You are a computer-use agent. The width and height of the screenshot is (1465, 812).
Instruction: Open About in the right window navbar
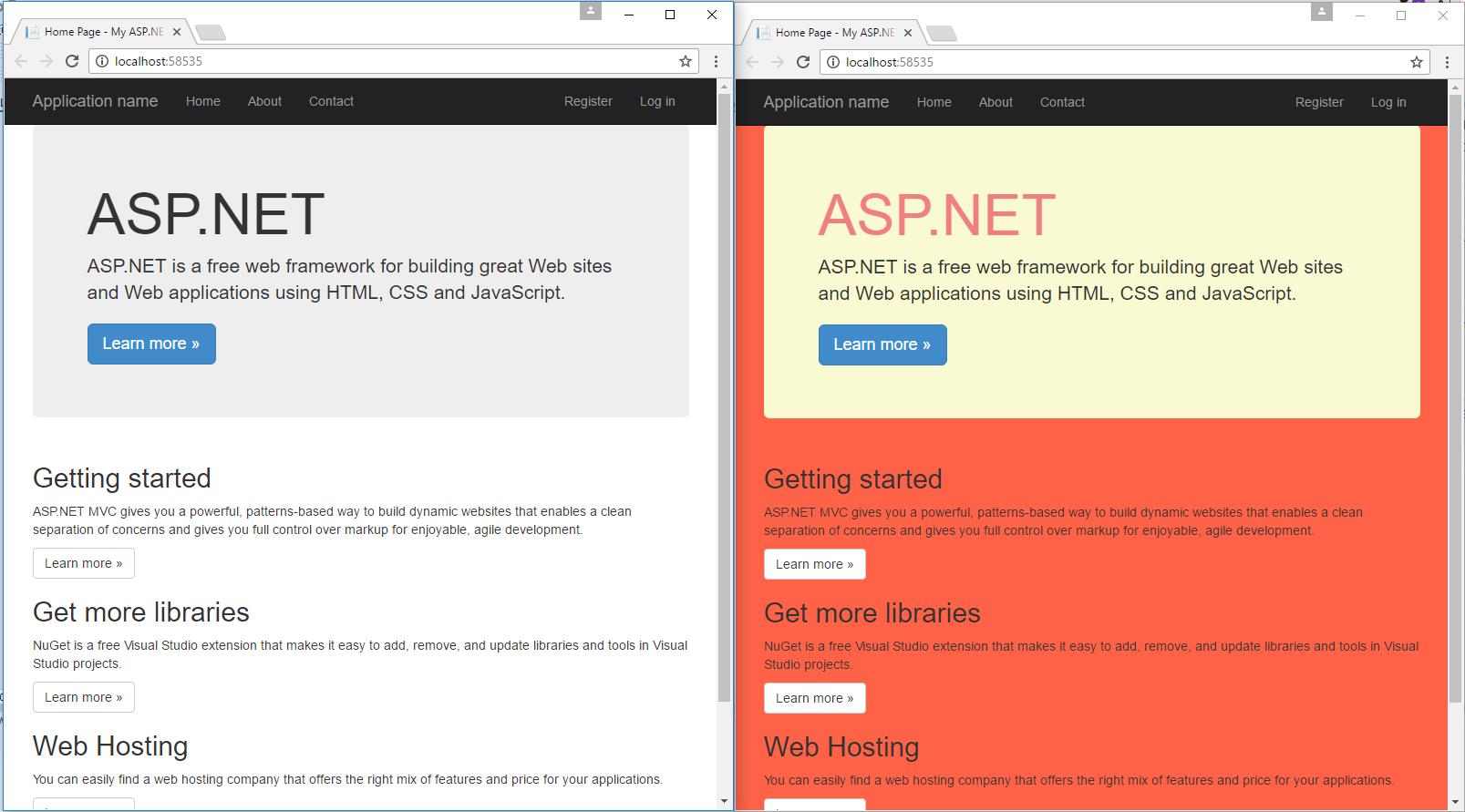tap(996, 102)
